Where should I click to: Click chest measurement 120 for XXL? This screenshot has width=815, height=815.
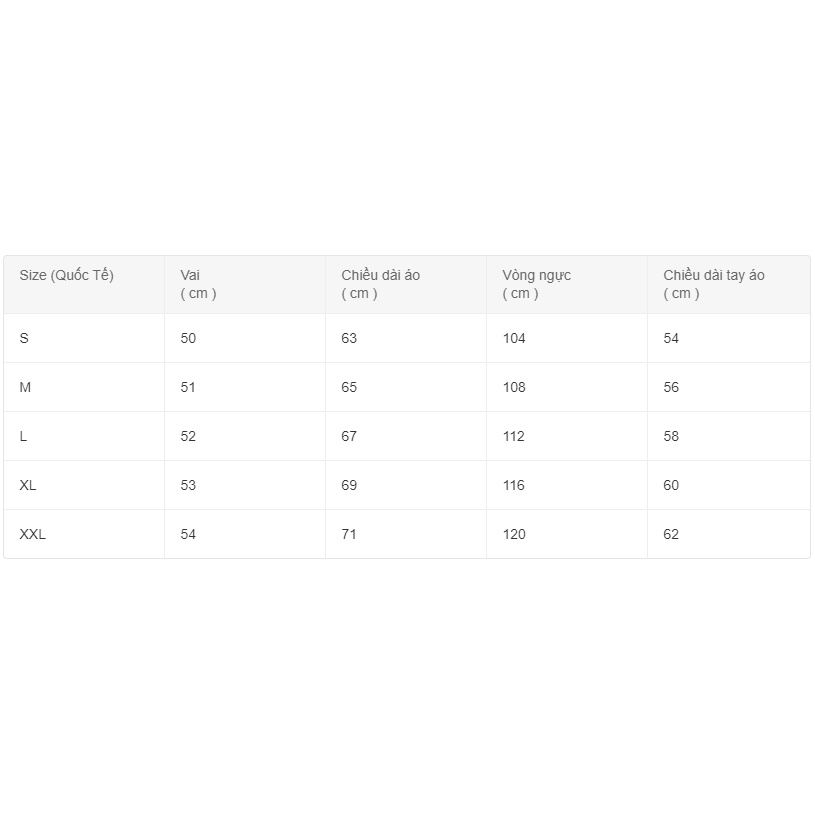pyautogui.click(x=514, y=534)
